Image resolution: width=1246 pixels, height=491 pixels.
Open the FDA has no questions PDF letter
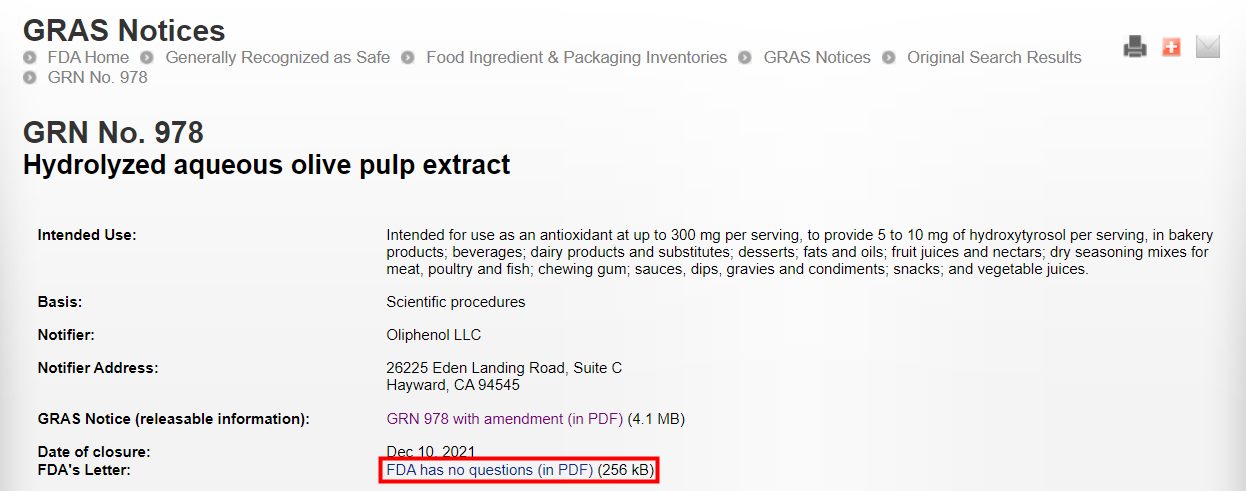[x=490, y=470]
